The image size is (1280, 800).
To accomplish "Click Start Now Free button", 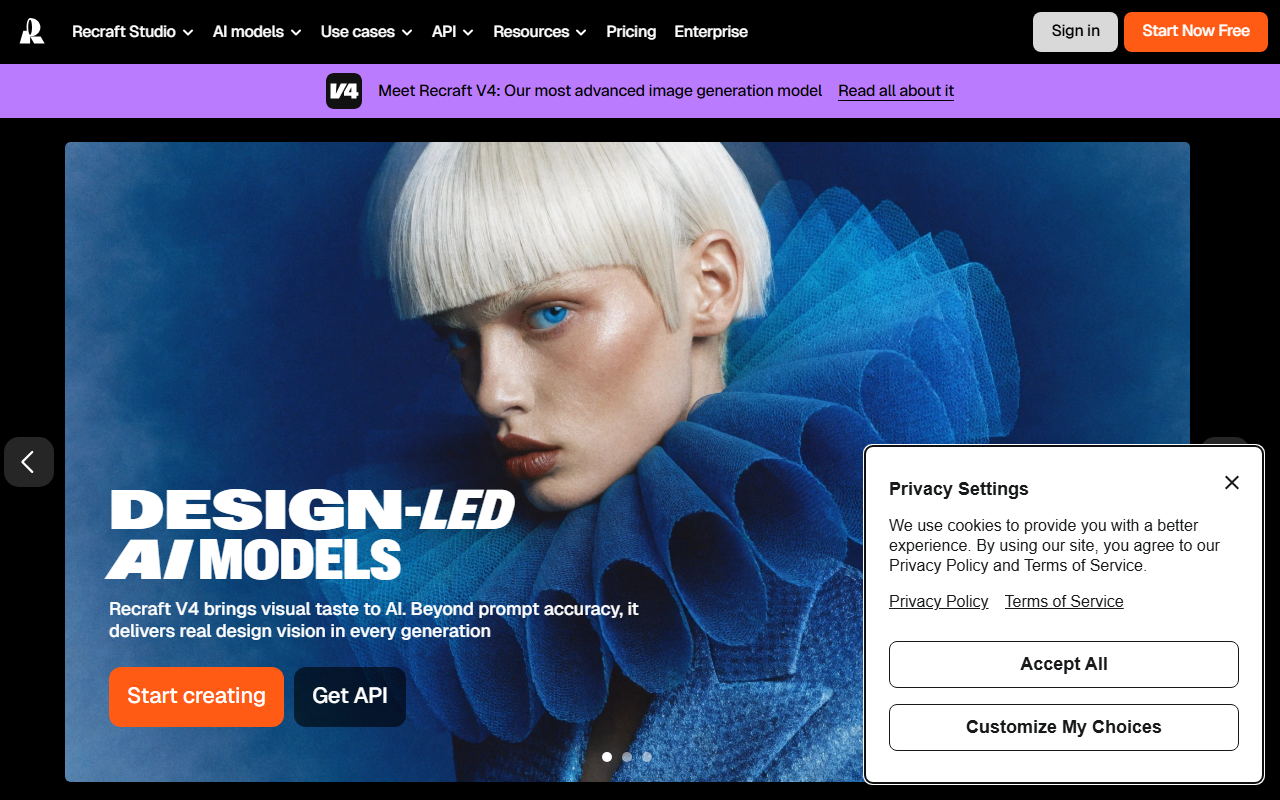I will click(1196, 32).
